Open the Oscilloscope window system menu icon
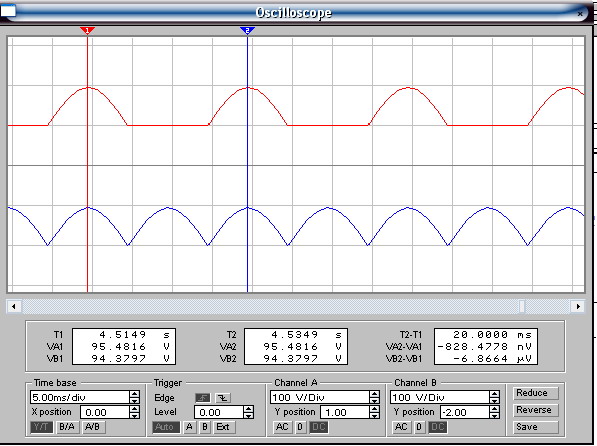Screen dimensions: 597x446 pos(8,11)
